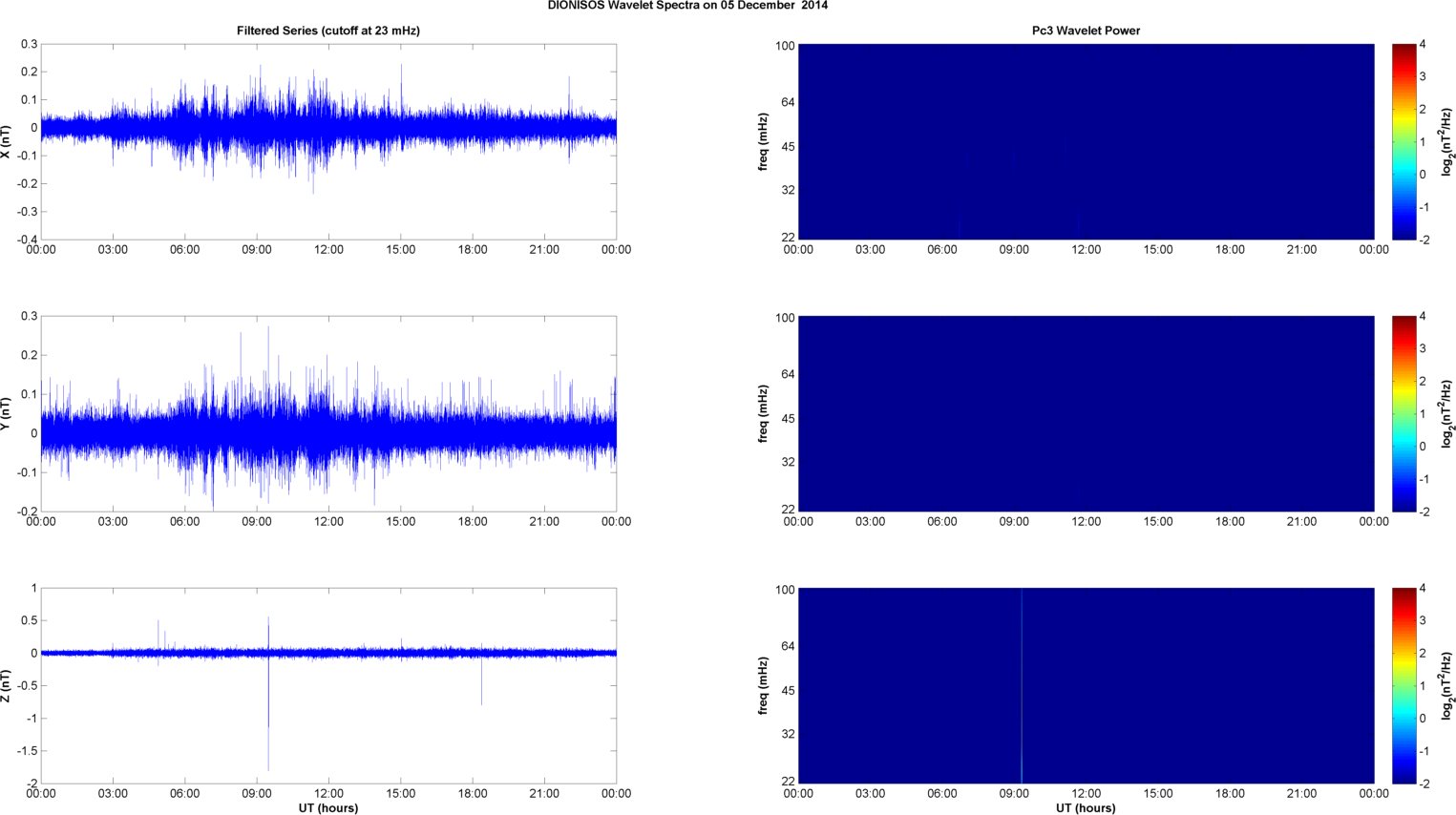Click the cyan vertical spike in bottom spectrogram
The width and height of the screenshot is (1456, 815).
click(x=1022, y=685)
